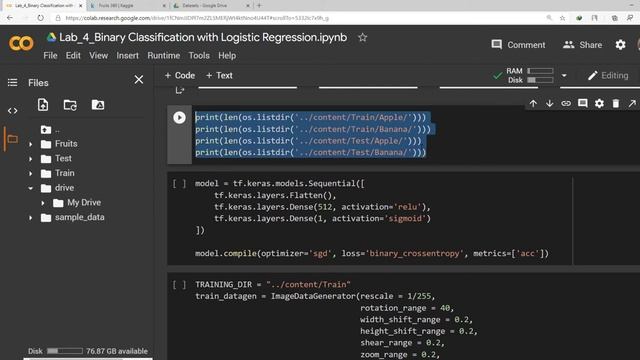View RAM and Disk usage indicator
Viewport: 640px width, 360px height.
(x=530, y=76)
